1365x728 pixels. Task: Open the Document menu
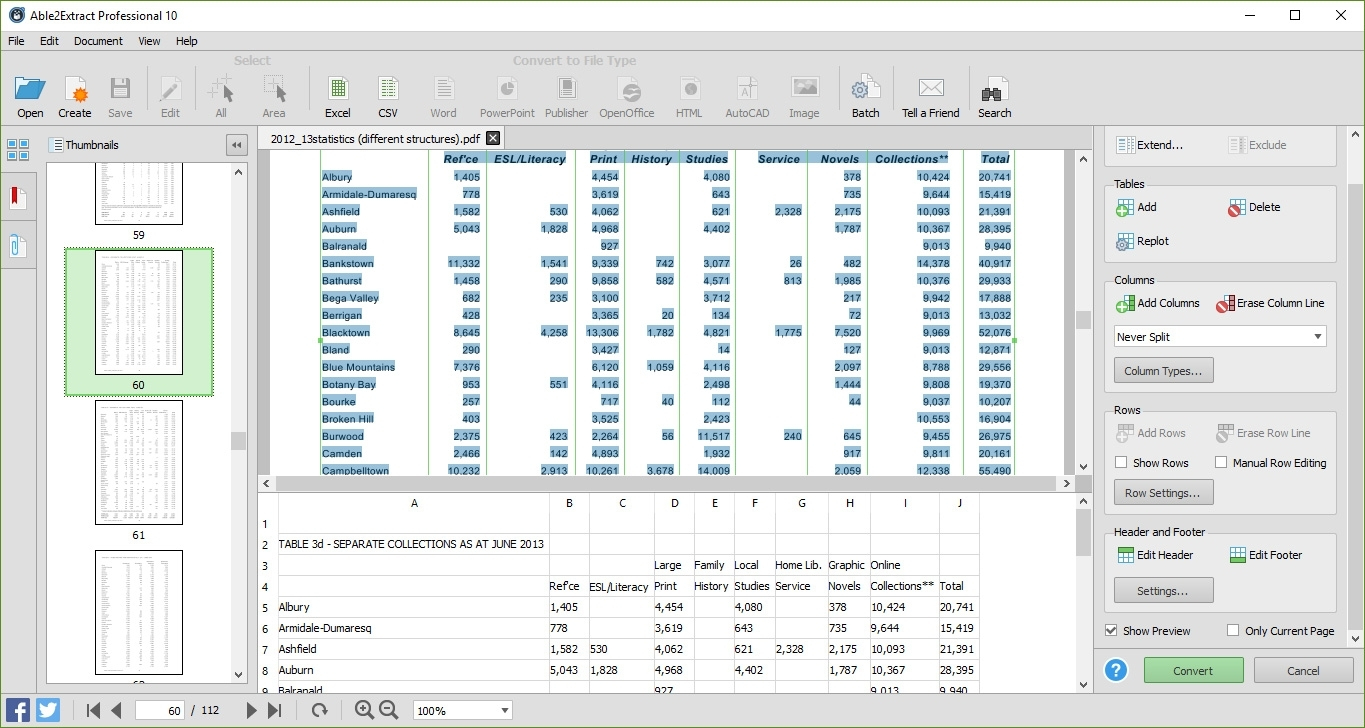click(98, 41)
